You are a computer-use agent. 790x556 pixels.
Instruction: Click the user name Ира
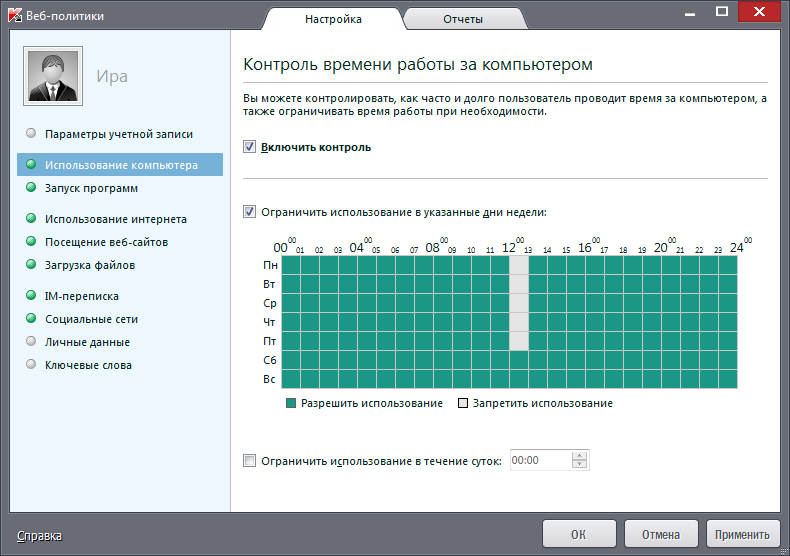click(x=112, y=76)
